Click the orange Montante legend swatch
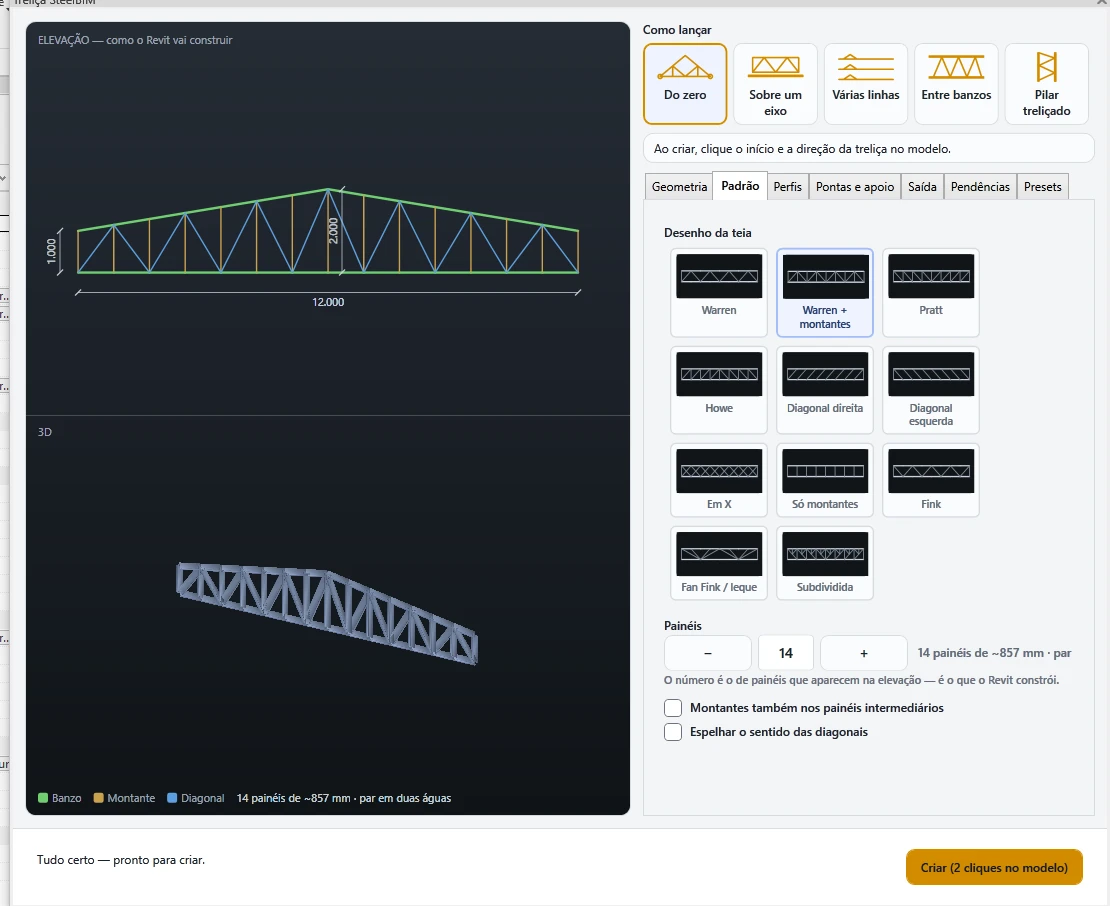 (x=98, y=798)
